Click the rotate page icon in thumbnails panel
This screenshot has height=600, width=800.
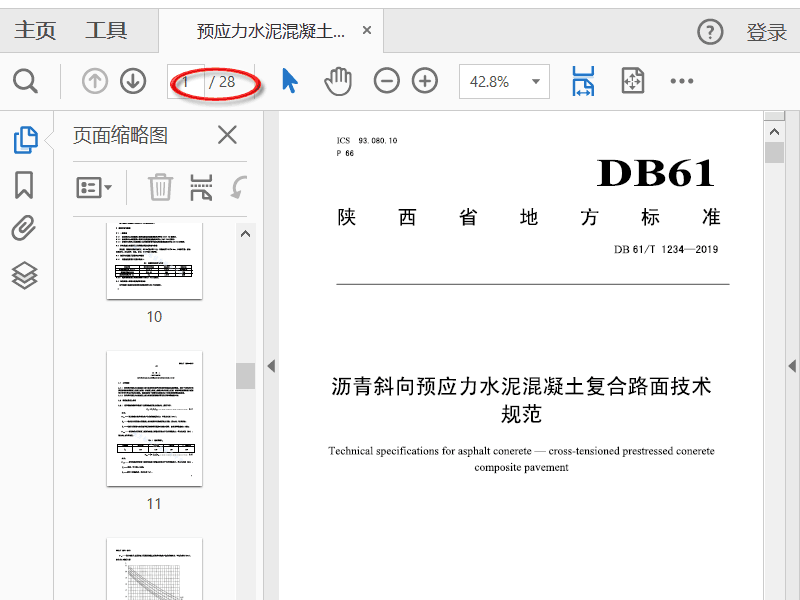(x=239, y=187)
